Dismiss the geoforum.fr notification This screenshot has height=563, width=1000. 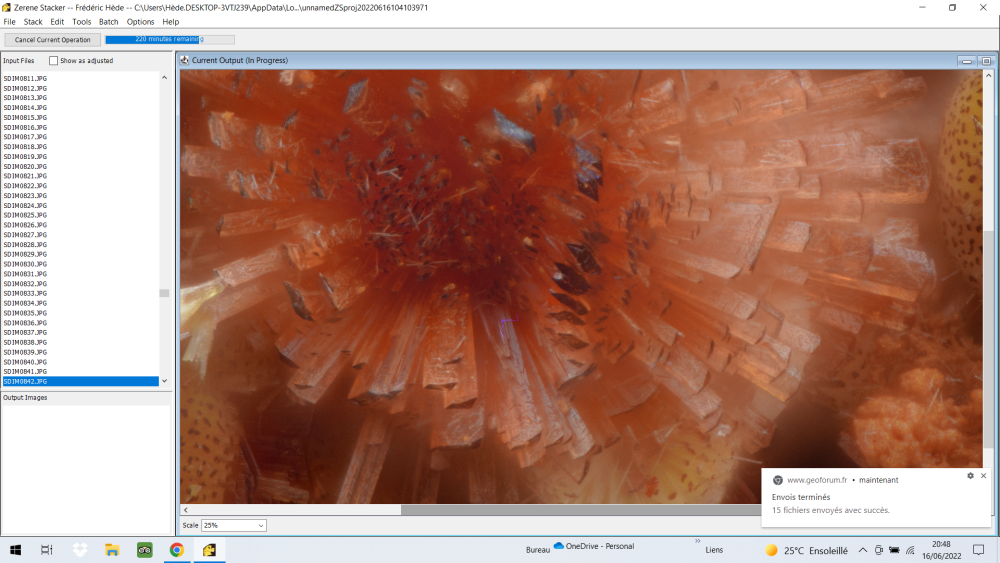click(984, 476)
